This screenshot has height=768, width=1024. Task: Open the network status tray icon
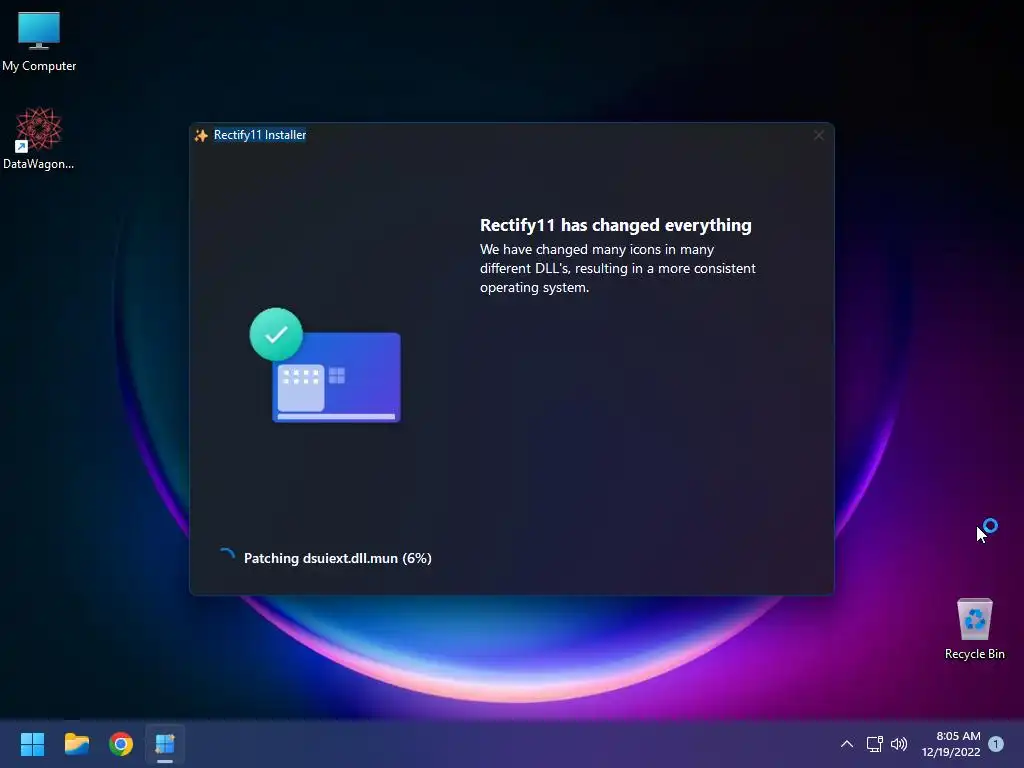click(x=874, y=744)
